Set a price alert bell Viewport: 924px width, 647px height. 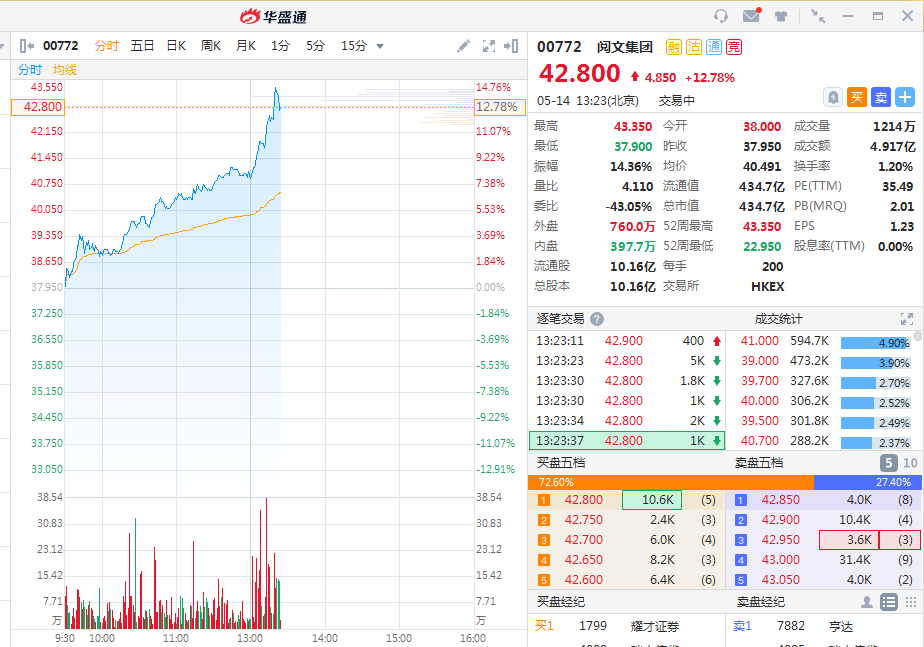coord(833,97)
